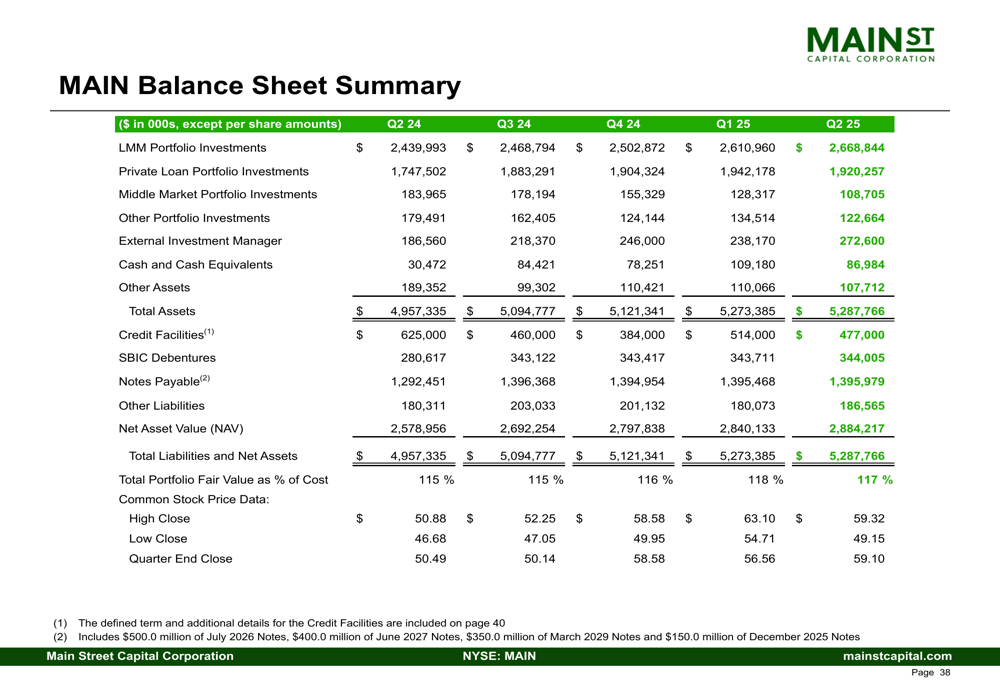Select the Net Asset Value (NAV) row label
Image resolution: width=1000 pixels, height=685 pixels.
(x=181, y=429)
